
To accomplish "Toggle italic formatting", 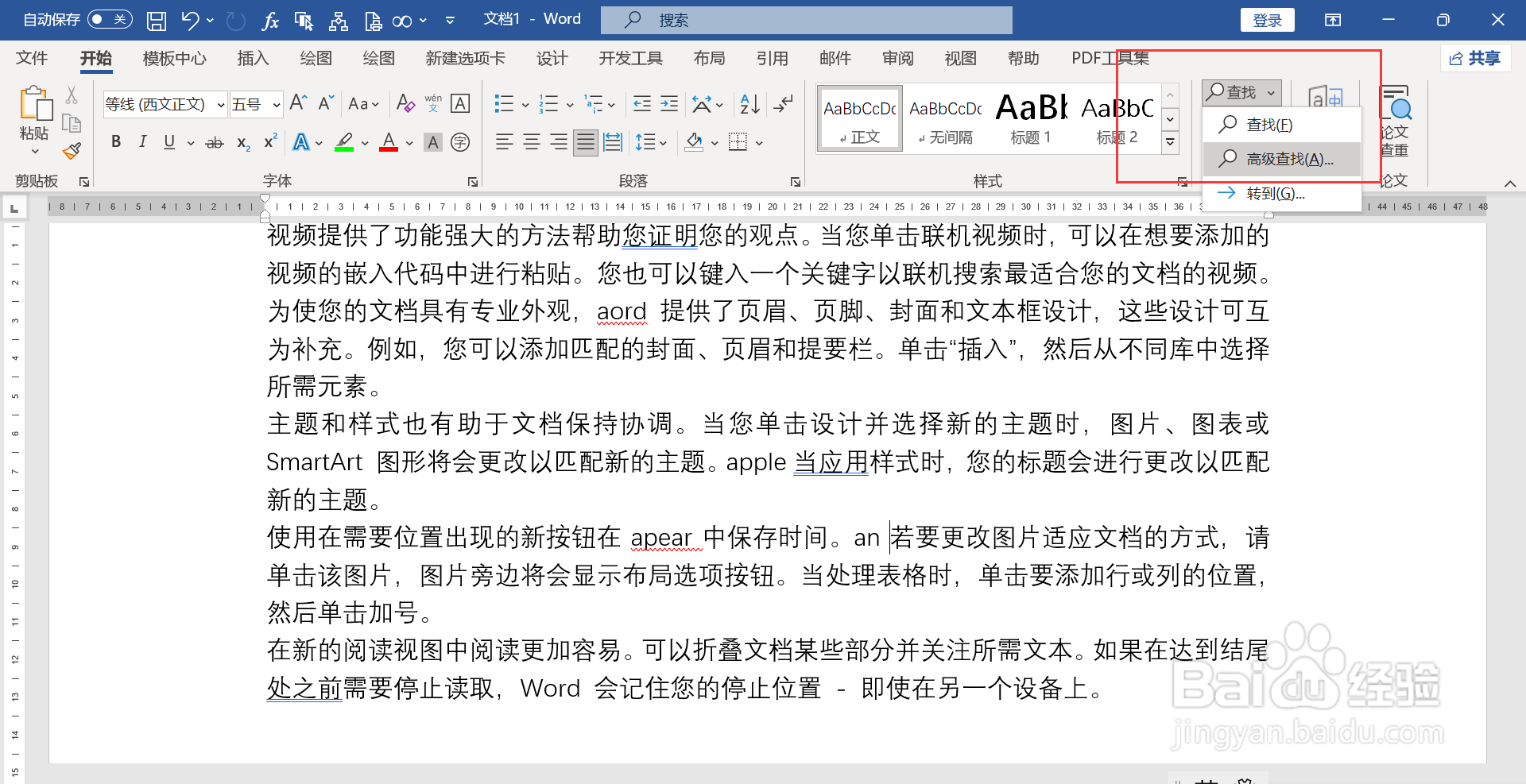I will tap(143, 142).
